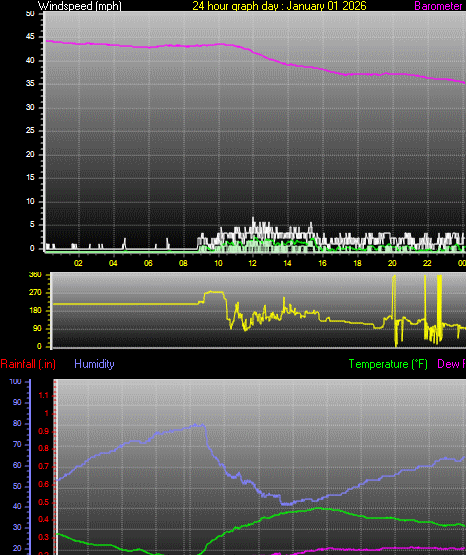Select 0.4 on red rainfall axis
The height and width of the screenshot is (555, 466).
click(x=44, y=520)
